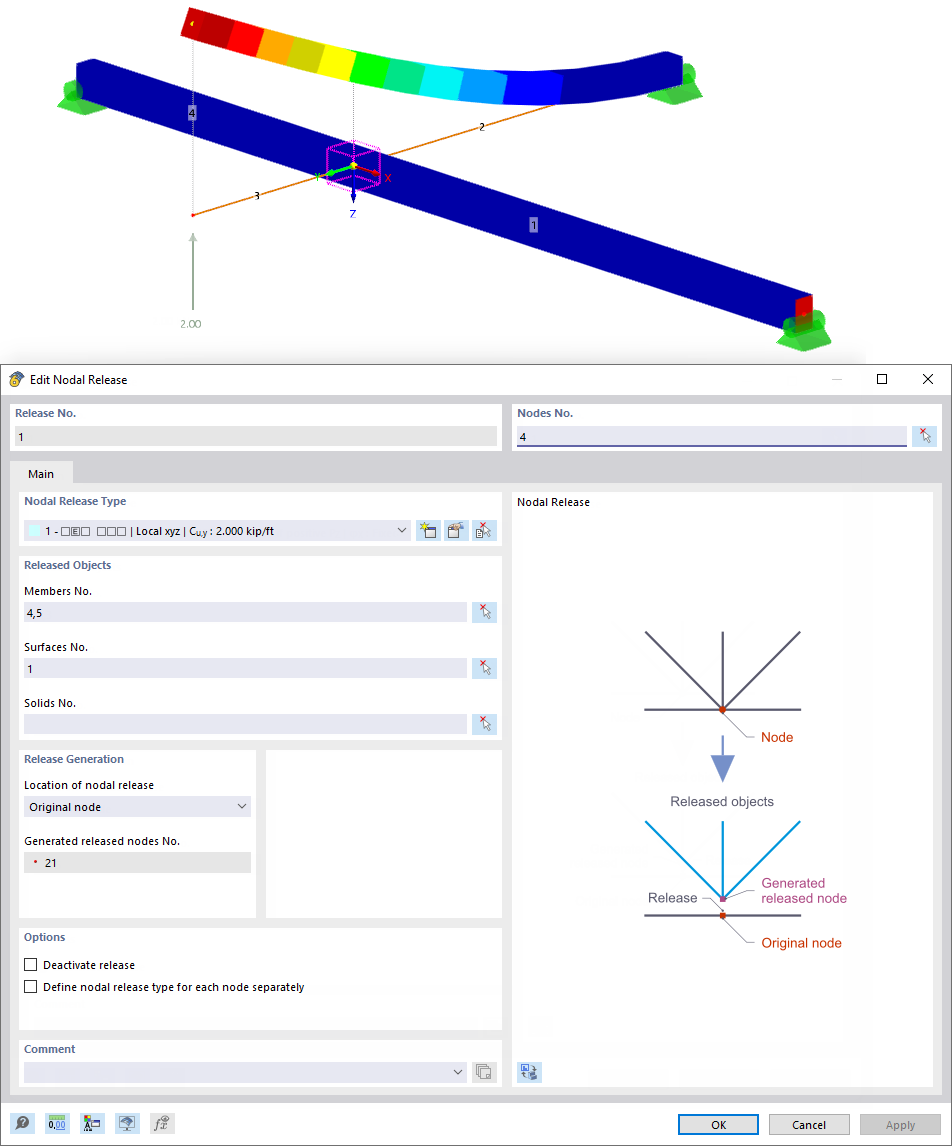Dismiss the dialog using Cancel
This screenshot has height=1146, width=952.
click(808, 1124)
